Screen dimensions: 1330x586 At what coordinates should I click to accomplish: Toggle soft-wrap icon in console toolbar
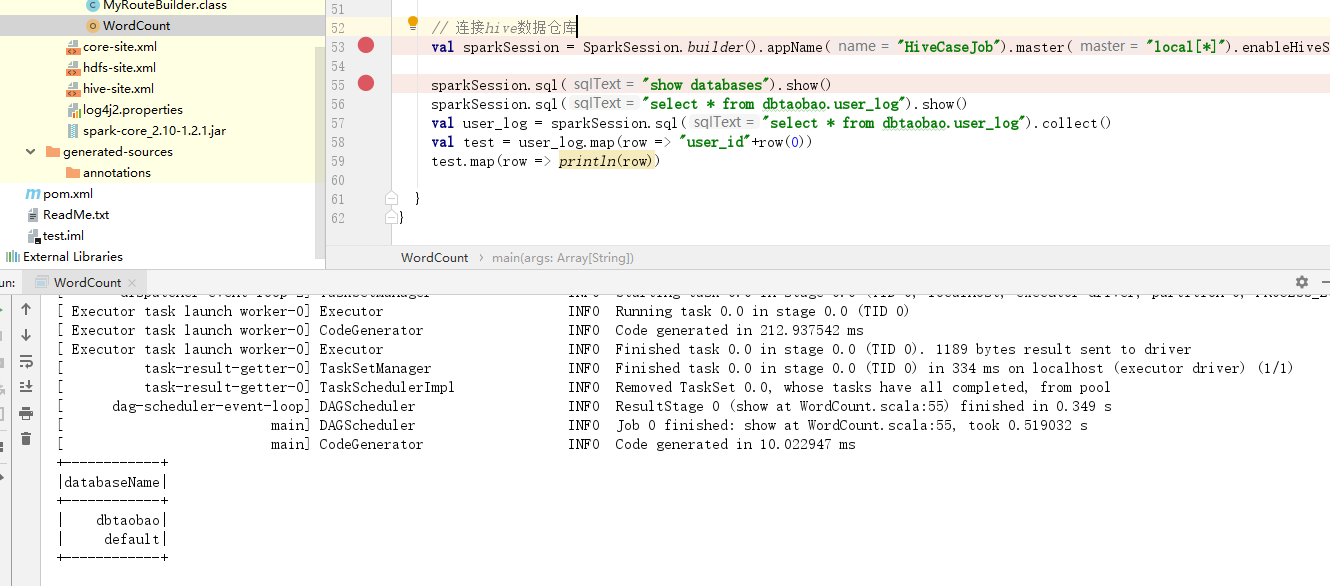(x=26, y=361)
